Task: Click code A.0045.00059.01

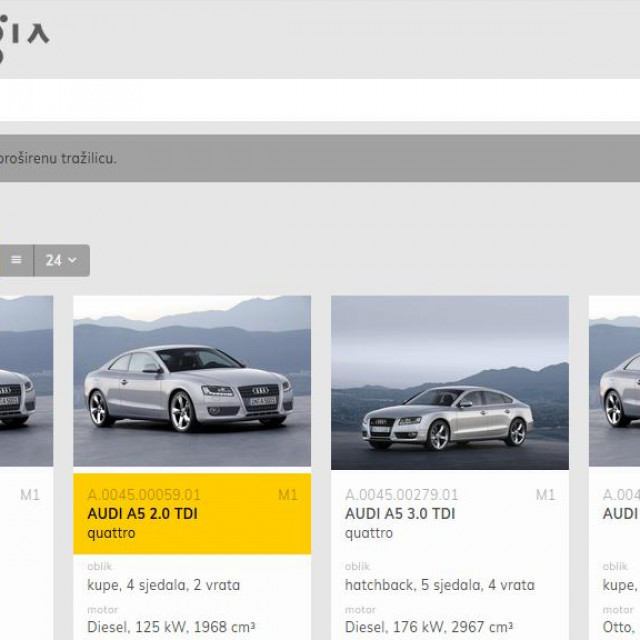Action: pyautogui.click(x=144, y=495)
